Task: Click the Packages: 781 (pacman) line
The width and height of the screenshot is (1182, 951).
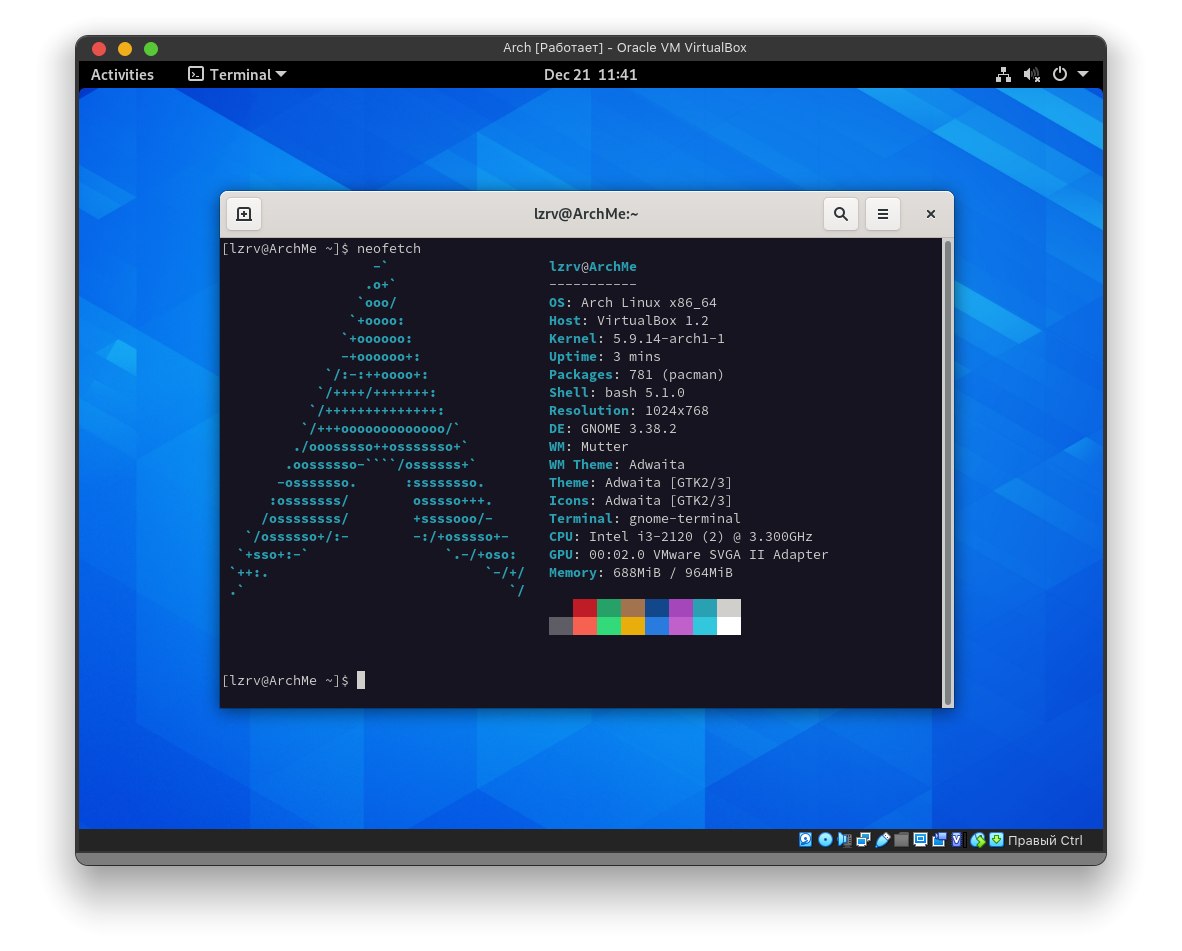Action: [x=636, y=375]
